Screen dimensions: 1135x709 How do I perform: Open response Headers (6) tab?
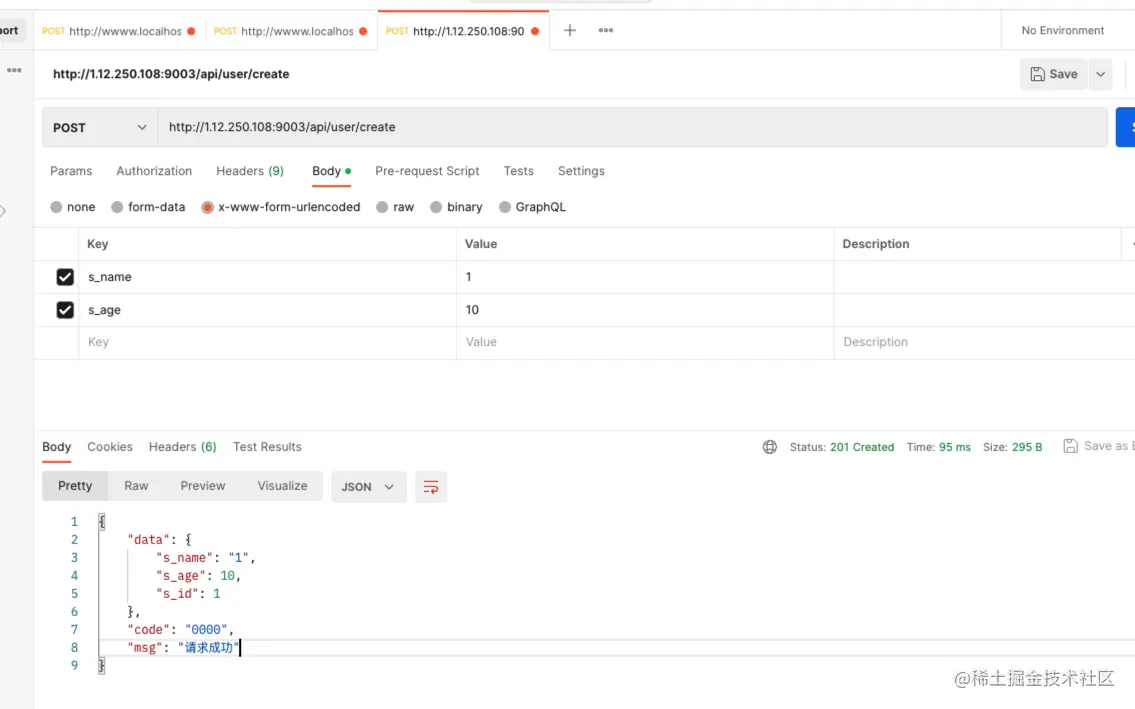coord(182,447)
